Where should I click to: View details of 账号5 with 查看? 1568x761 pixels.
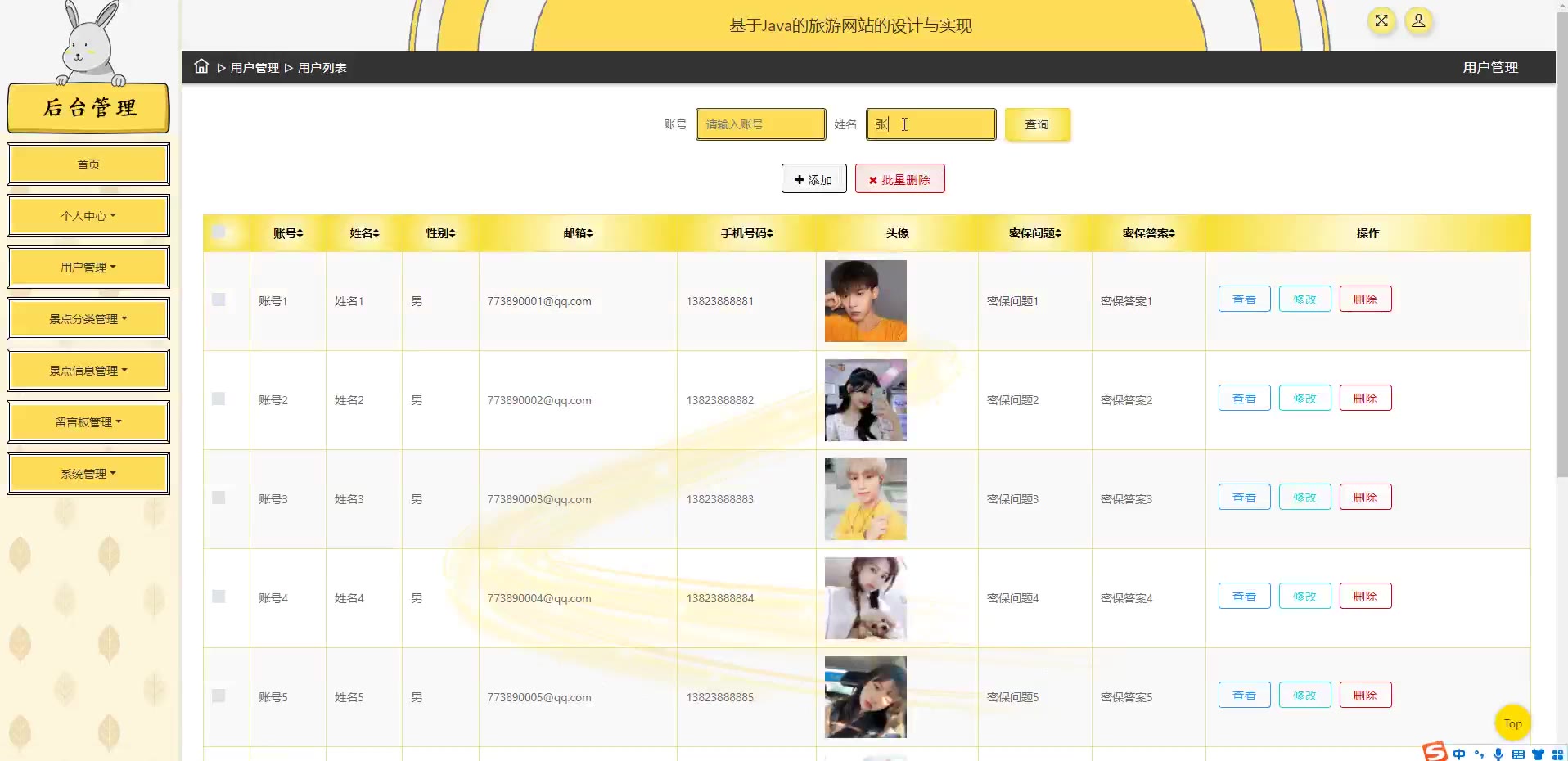point(1244,695)
